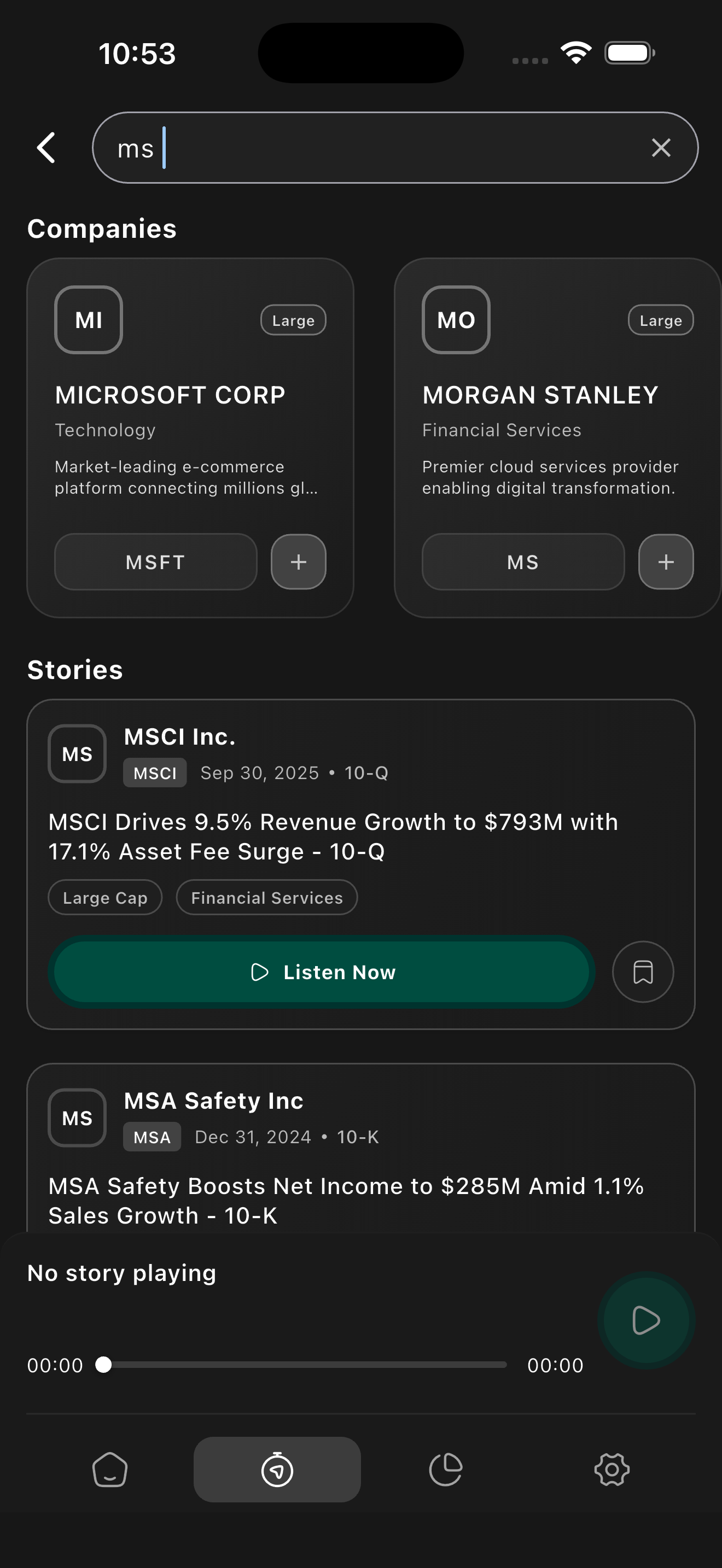The width and height of the screenshot is (722, 1568).
Task: Add Microsoft Corp using the plus button
Action: coord(298,562)
